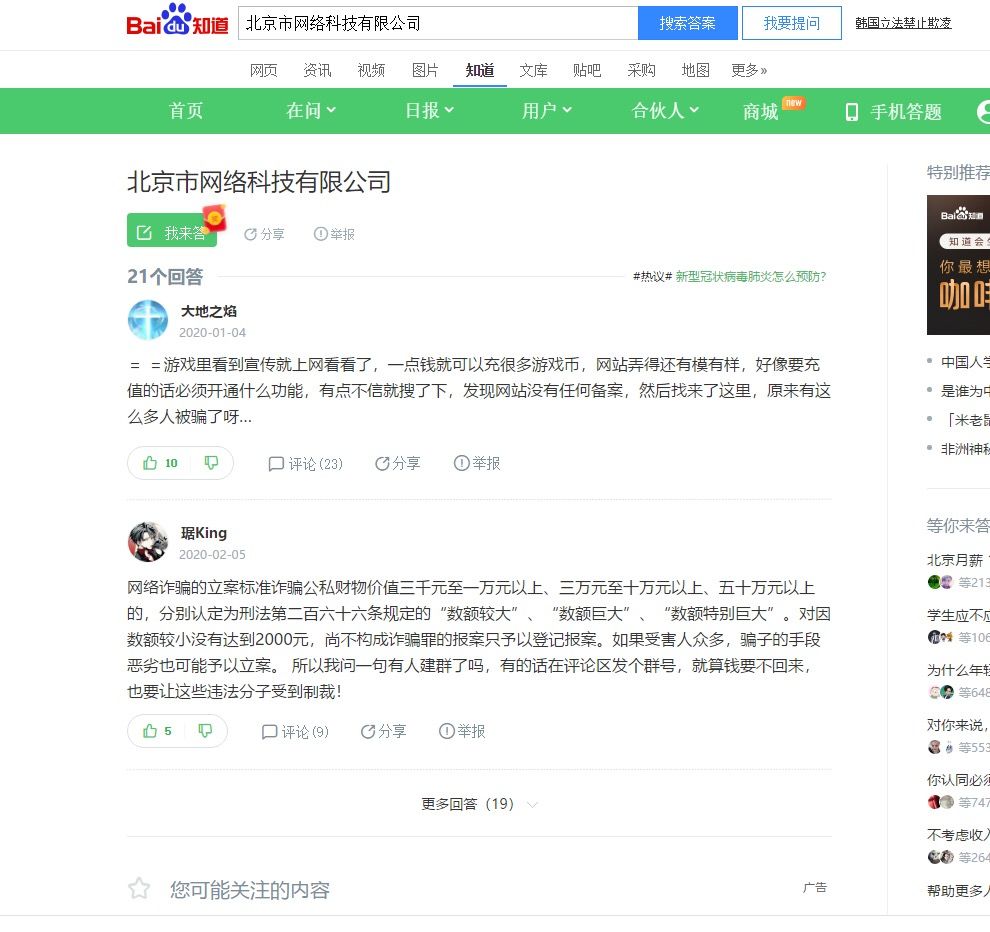Open 琚King user profile name
990x932 pixels.
point(204,533)
